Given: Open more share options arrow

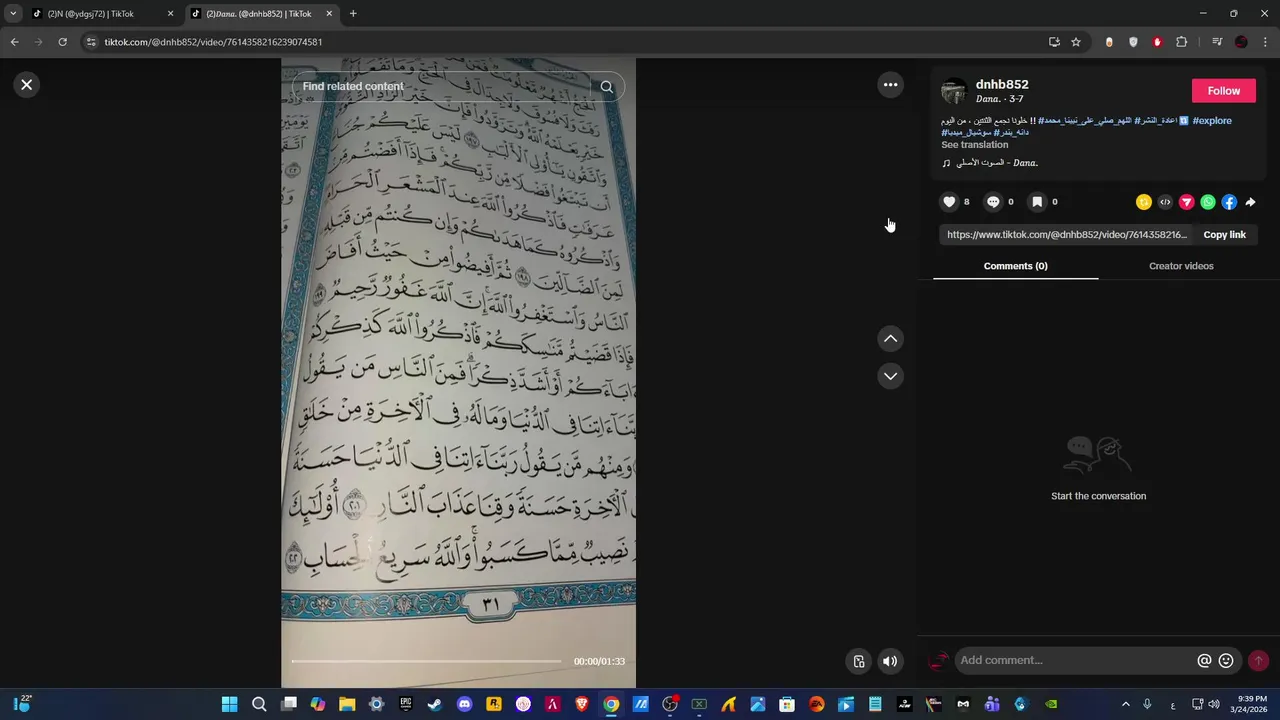Looking at the screenshot, I should (x=1250, y=202).
